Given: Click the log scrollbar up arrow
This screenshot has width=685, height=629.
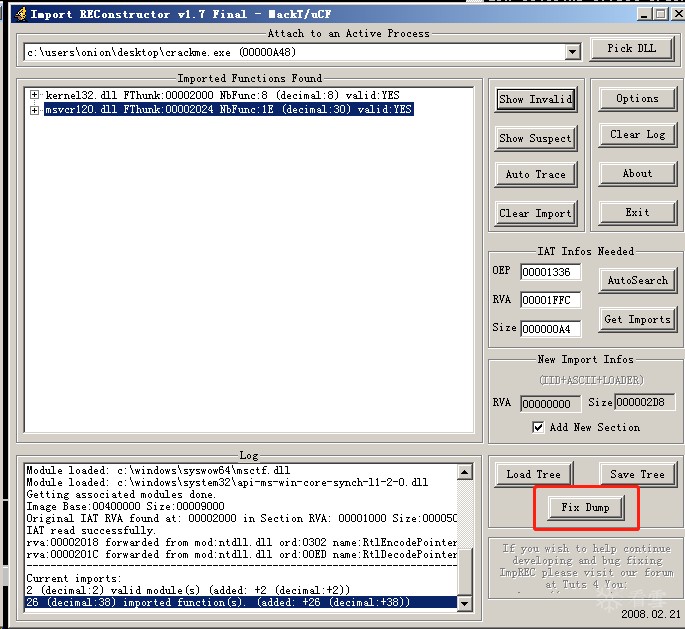Looking at the screenshot, I should pos(464,472).
